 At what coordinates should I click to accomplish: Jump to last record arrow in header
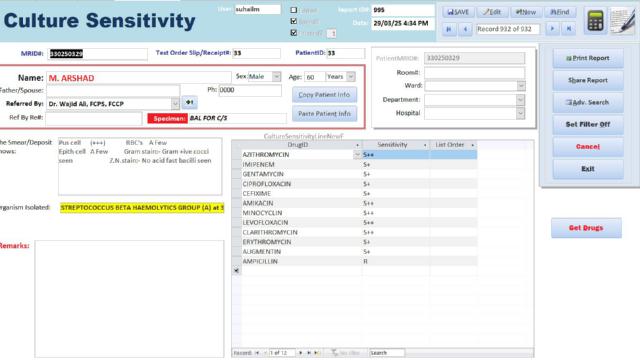tap(569, 29)
